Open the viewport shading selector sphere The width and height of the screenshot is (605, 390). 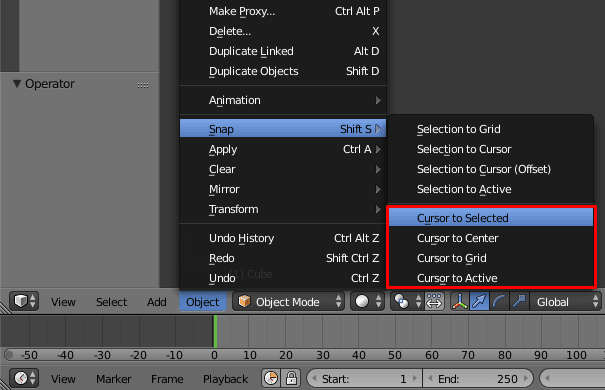(368, 301)
